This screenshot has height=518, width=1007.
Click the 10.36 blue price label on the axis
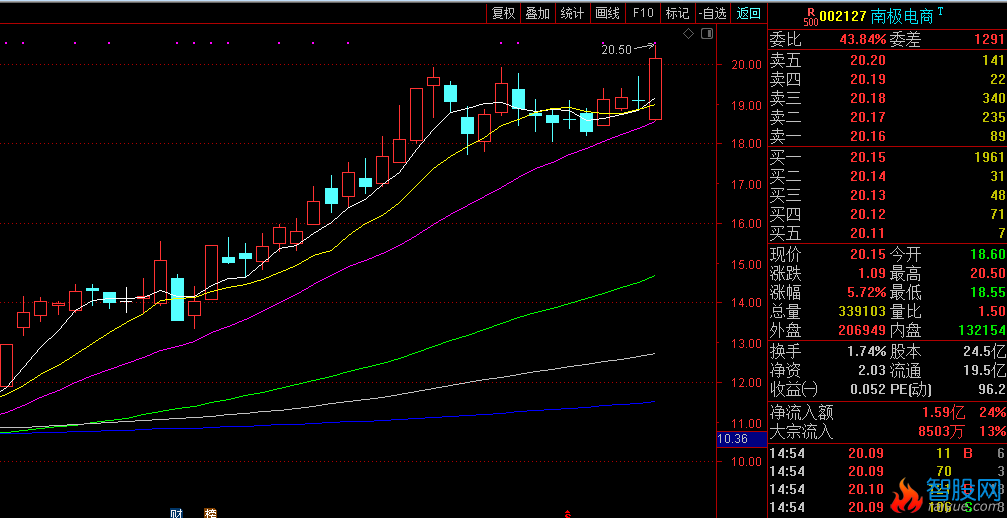pos(733,439)
